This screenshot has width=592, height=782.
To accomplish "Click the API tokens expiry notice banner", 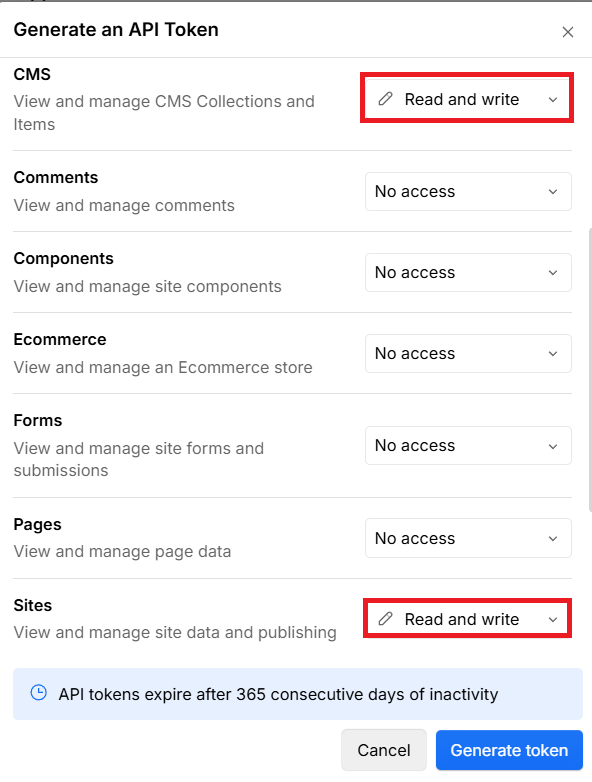I will [x=298, y=694].
